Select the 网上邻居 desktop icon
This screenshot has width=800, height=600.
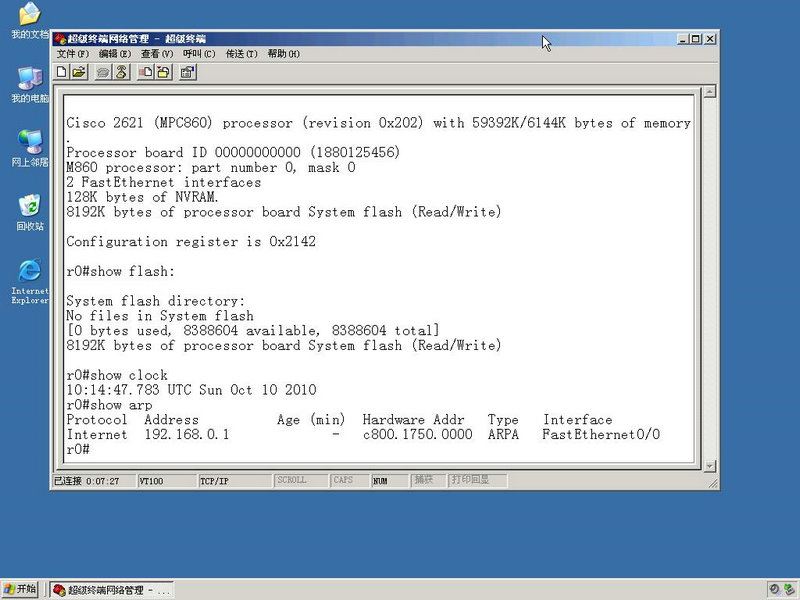[30, 148]
